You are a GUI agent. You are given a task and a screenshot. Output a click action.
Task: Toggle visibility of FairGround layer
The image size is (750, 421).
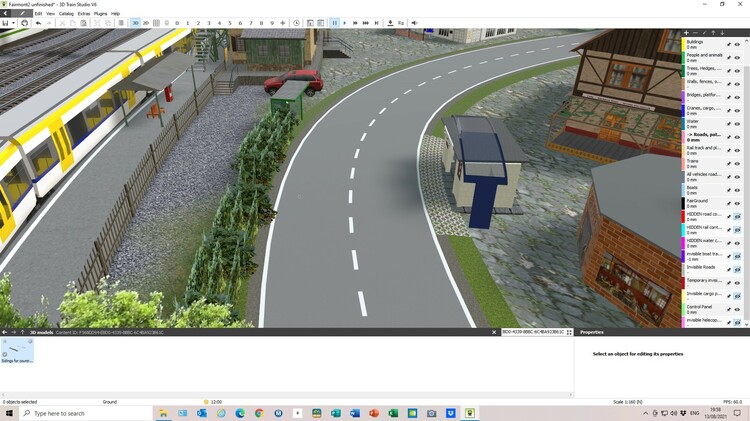(737, 203)
